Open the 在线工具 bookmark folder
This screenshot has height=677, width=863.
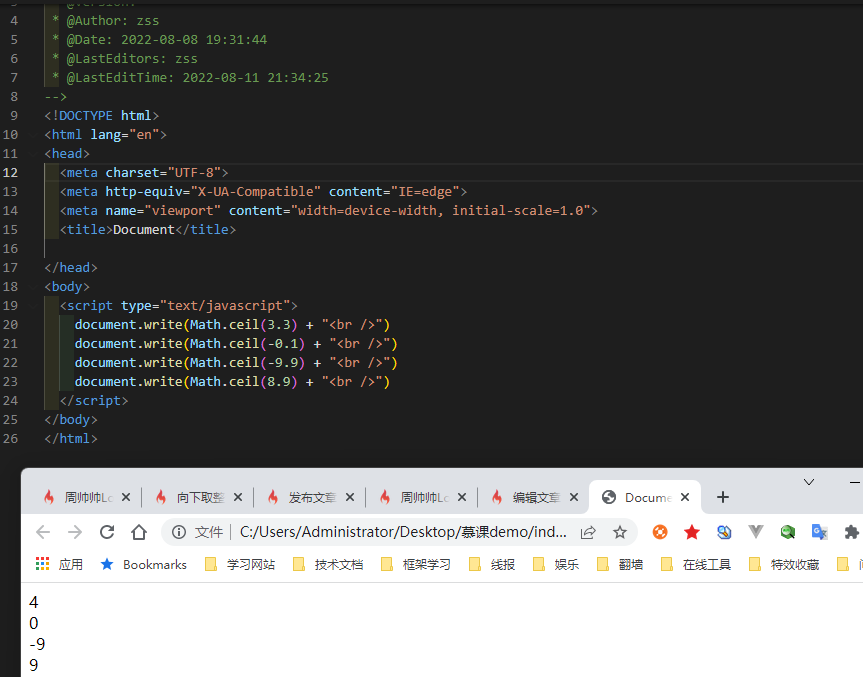(696, 564)
